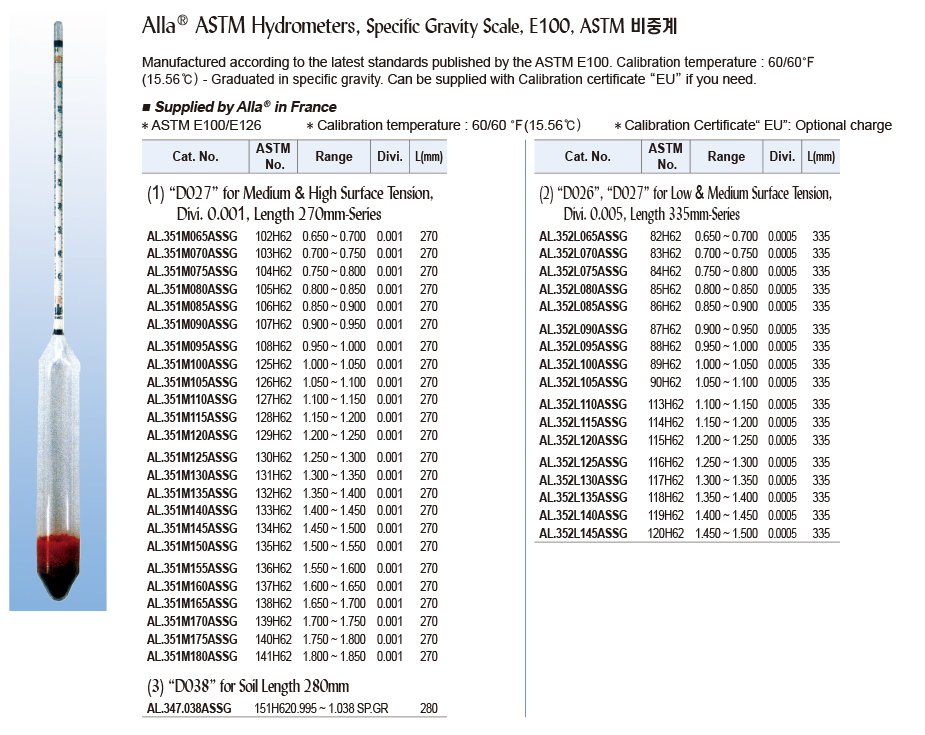Select ASTM number 141H62 in the left table
925x735 pixels.
click(x=273, y=656)
